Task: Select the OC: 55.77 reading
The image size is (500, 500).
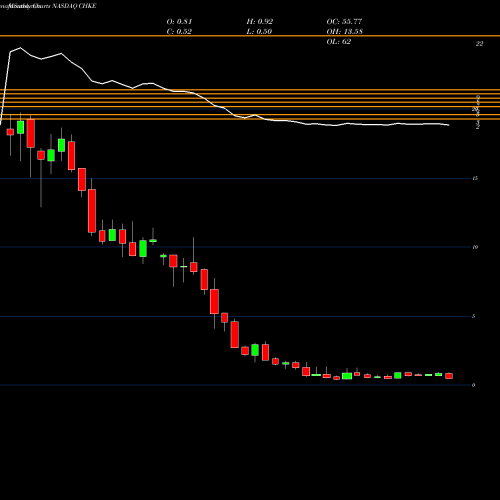Action: tap(344, 22)
